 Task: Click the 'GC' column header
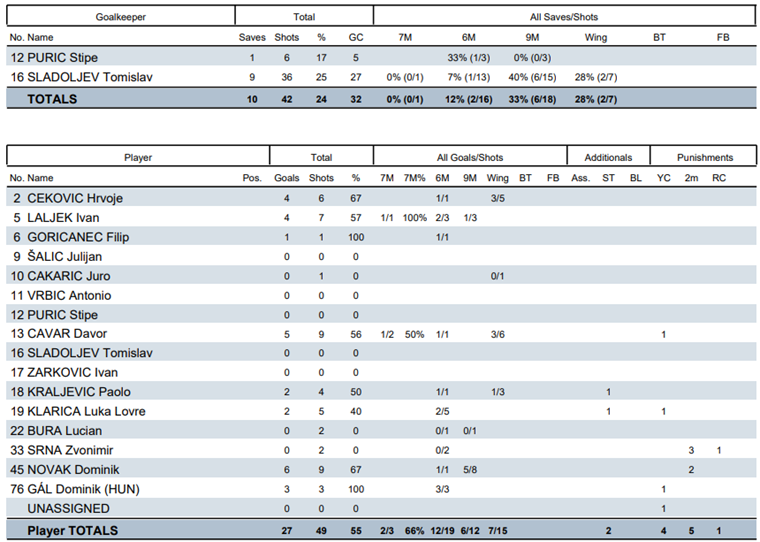(356, 37)
